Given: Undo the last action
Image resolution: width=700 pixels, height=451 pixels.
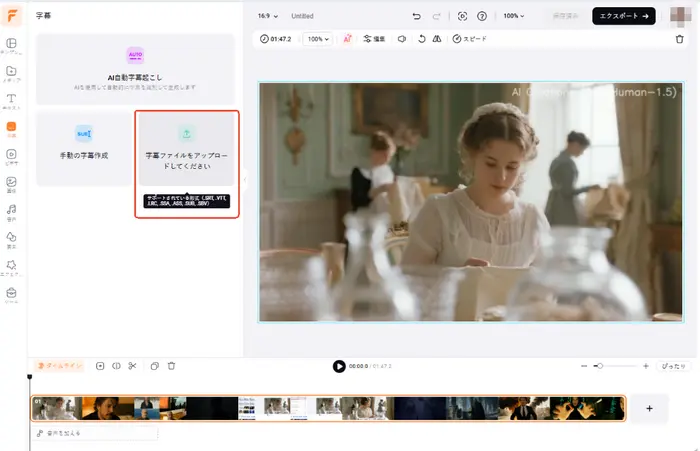Looking at the screenshot, I should [417, 16].
